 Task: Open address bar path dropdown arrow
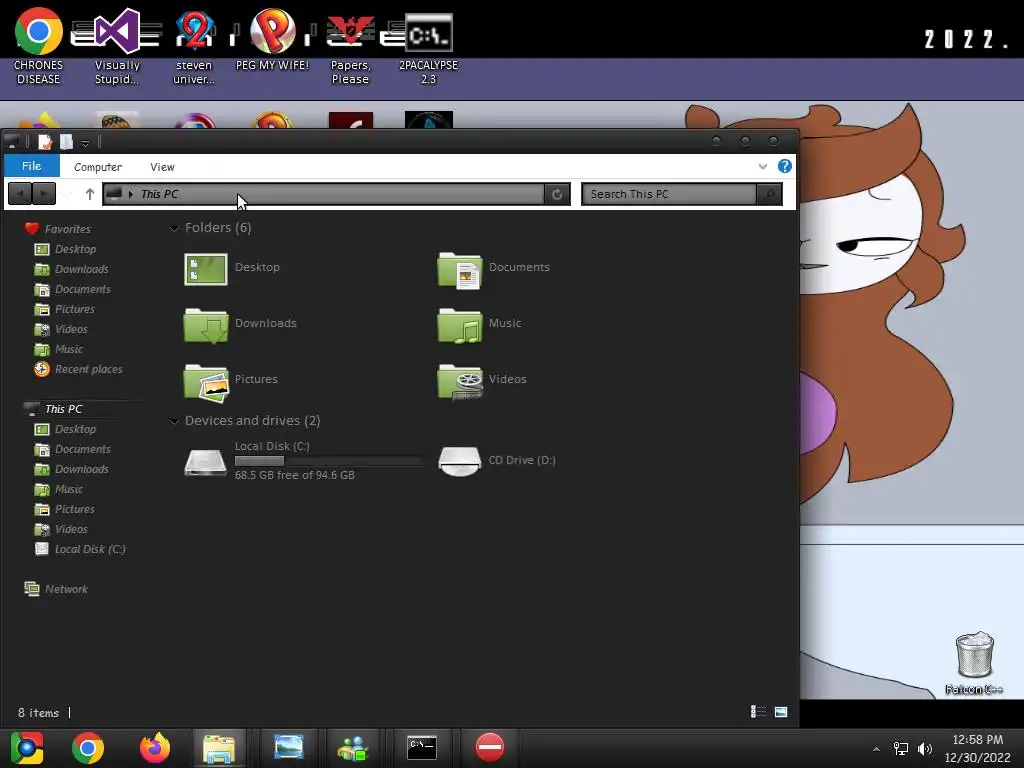coord(131,194)
